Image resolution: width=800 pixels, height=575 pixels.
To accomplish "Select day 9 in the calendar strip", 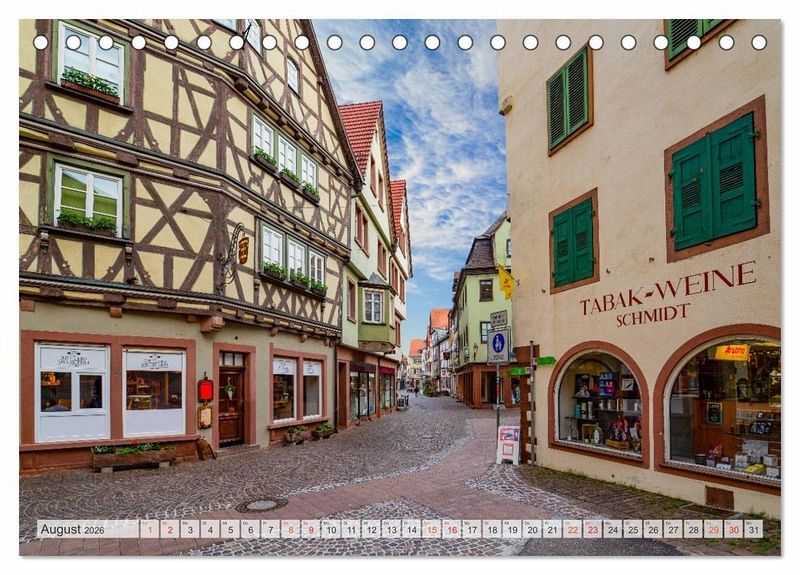I will point(311,529).
